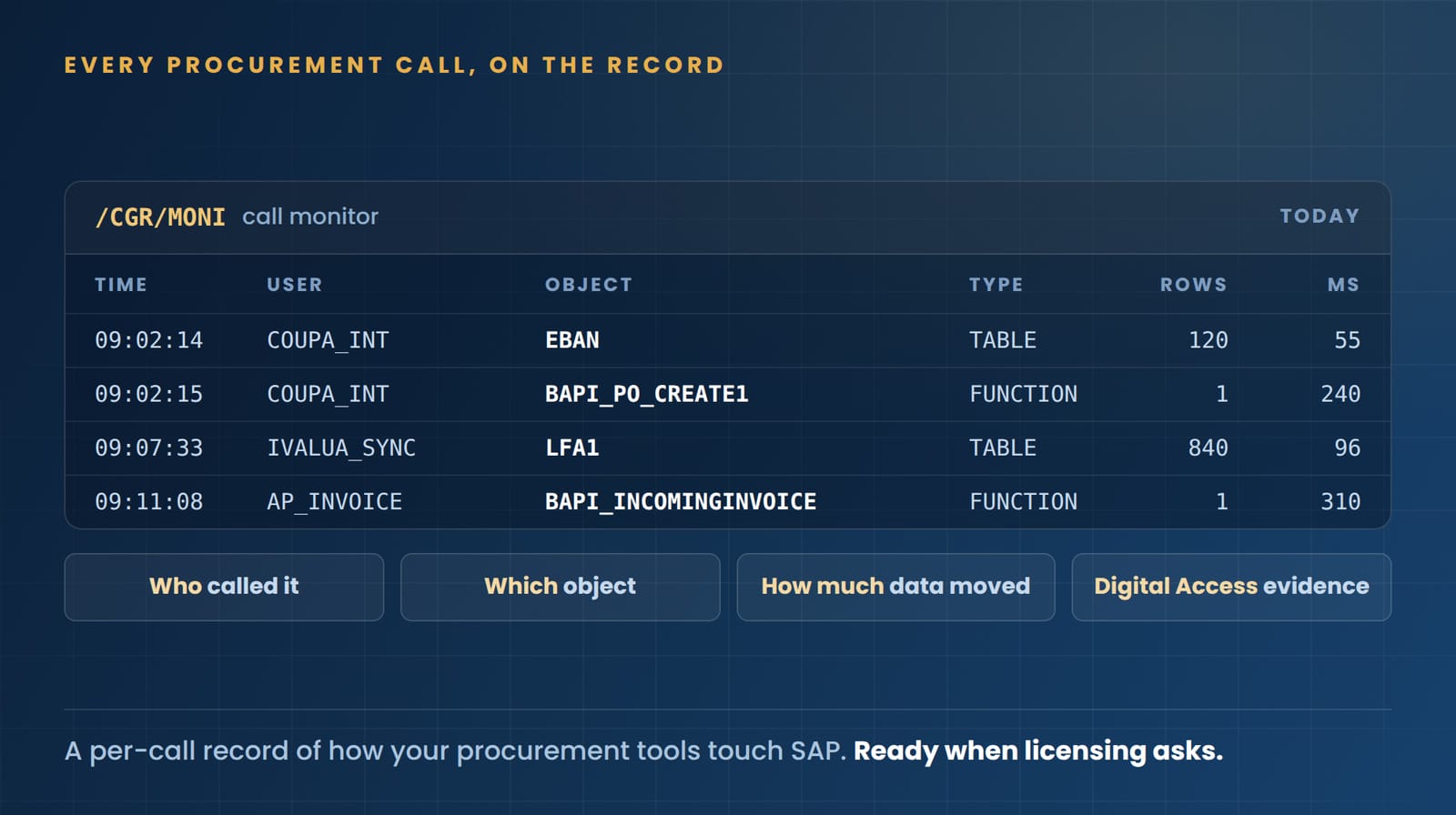Select the 09:11:08 time cell
The height and width of the screenshot is (815, 1456).
pos(149,501)
